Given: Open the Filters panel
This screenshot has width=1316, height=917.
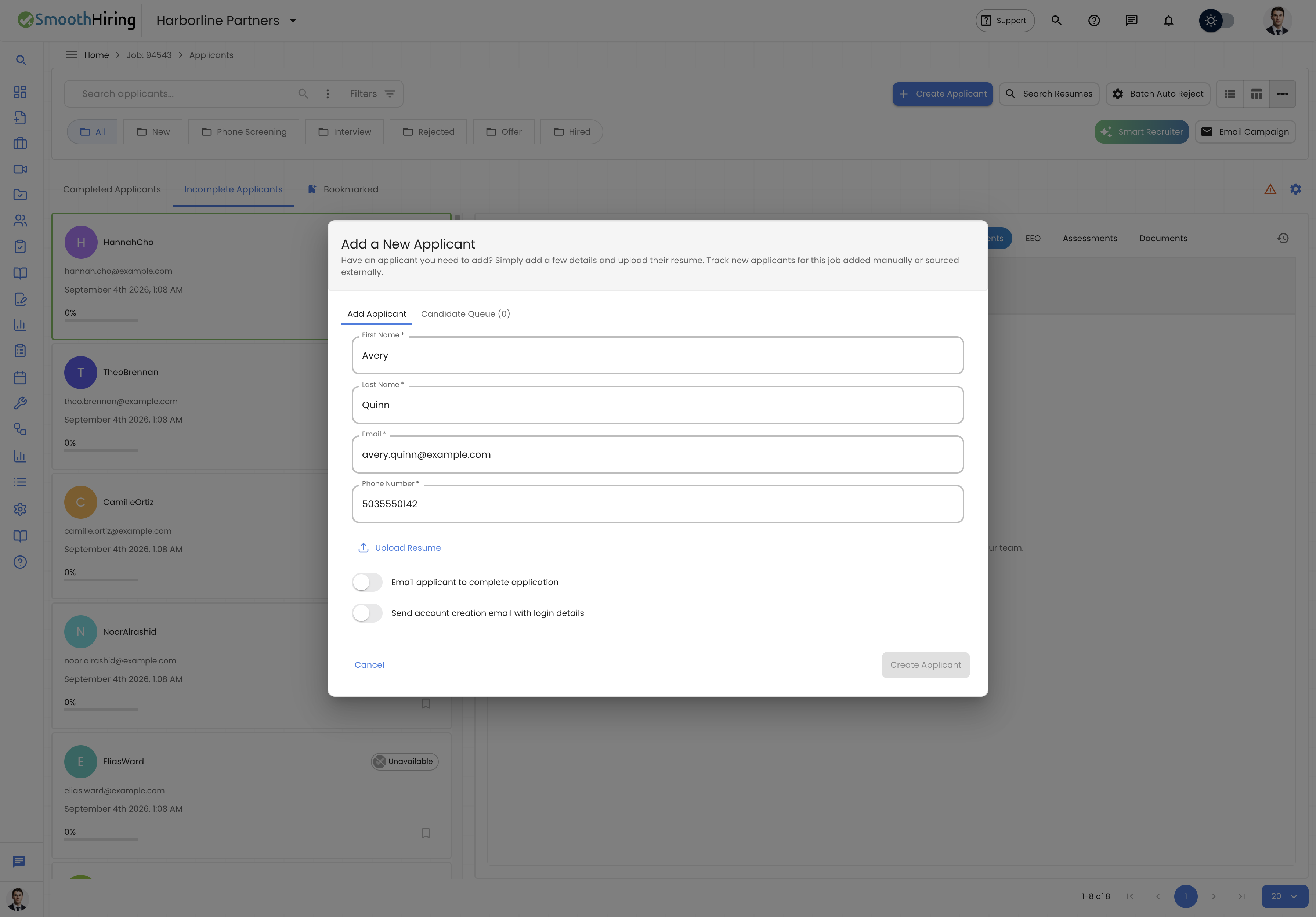Looking at the screenshot, I should point(372,94).
